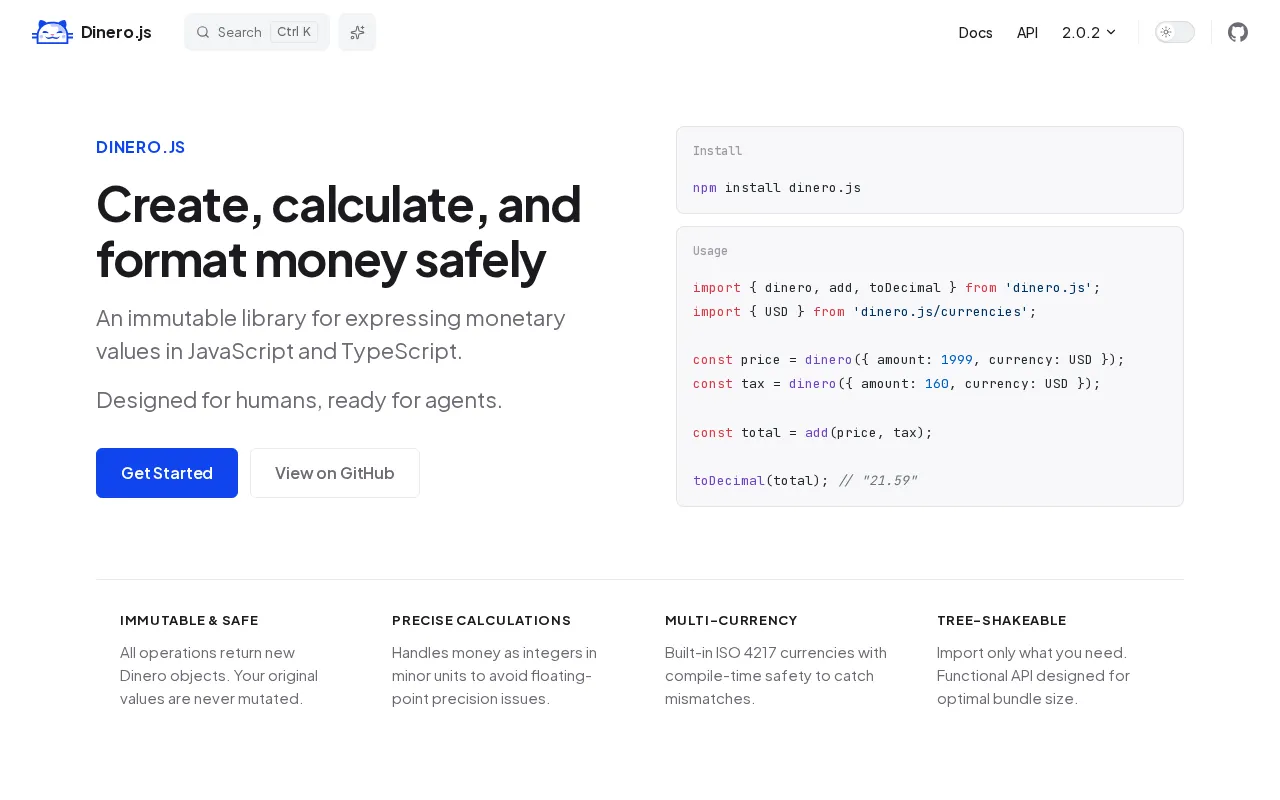Image resolution: width=1280 pixels, height=800 pixels.
Task: Click the 'const total = add(price, tax)' line
Action: (813, 432)
